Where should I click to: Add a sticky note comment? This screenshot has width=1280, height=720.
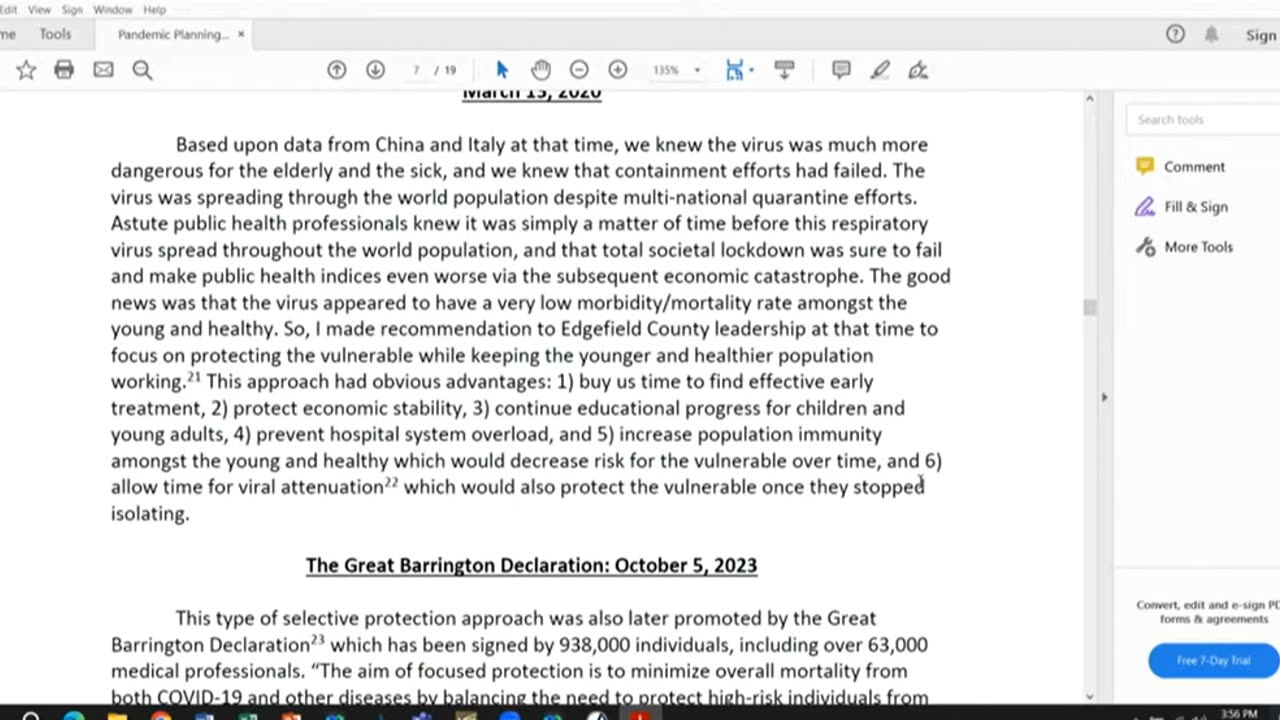(x=841, y=70)
